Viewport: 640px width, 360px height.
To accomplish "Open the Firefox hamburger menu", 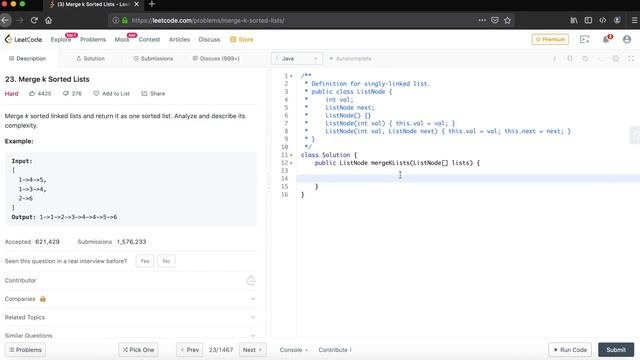I will (x=635, y=20).
